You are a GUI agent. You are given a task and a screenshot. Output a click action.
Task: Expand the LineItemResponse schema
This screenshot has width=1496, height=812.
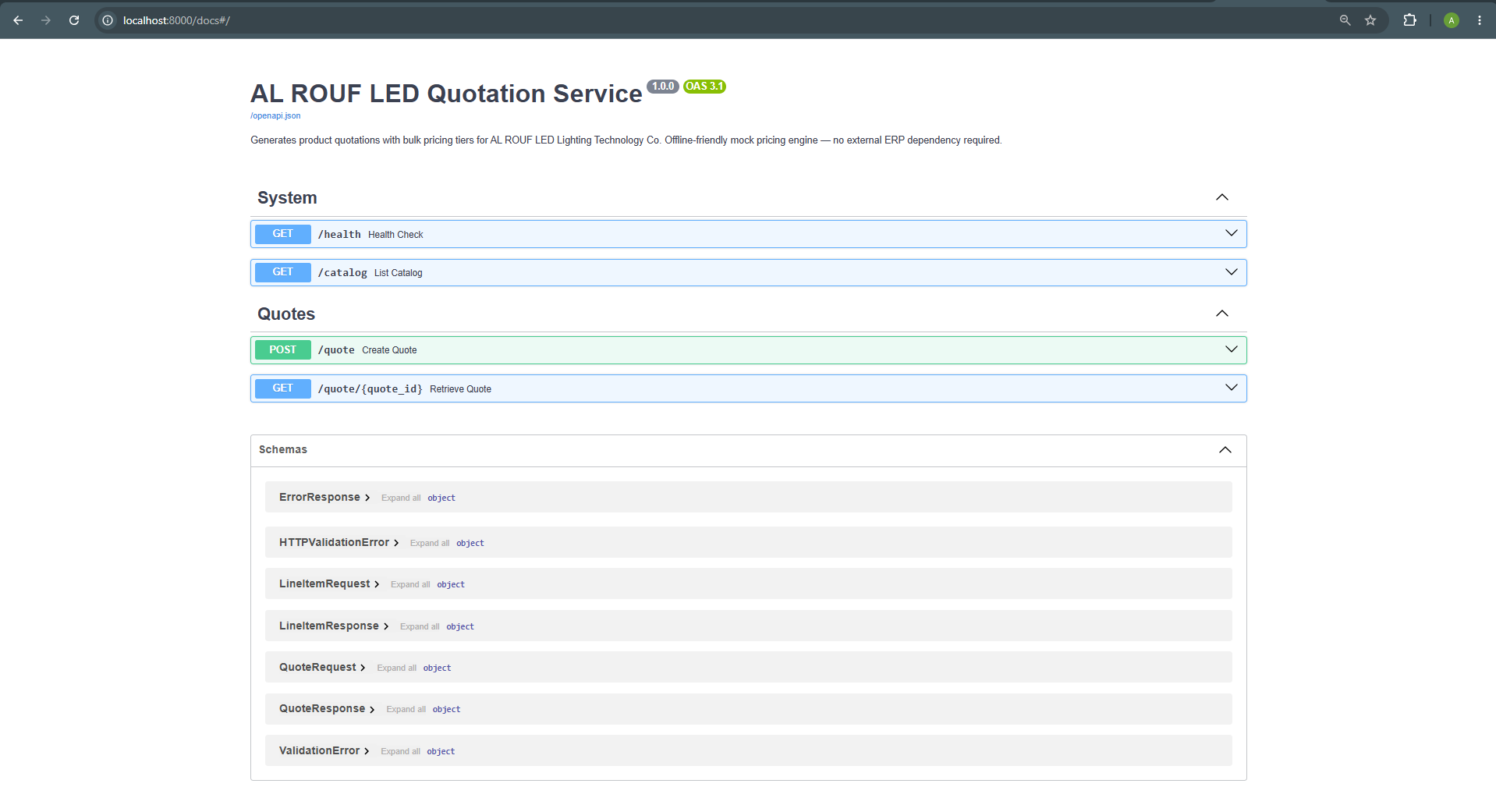click(x=334, y=626)
